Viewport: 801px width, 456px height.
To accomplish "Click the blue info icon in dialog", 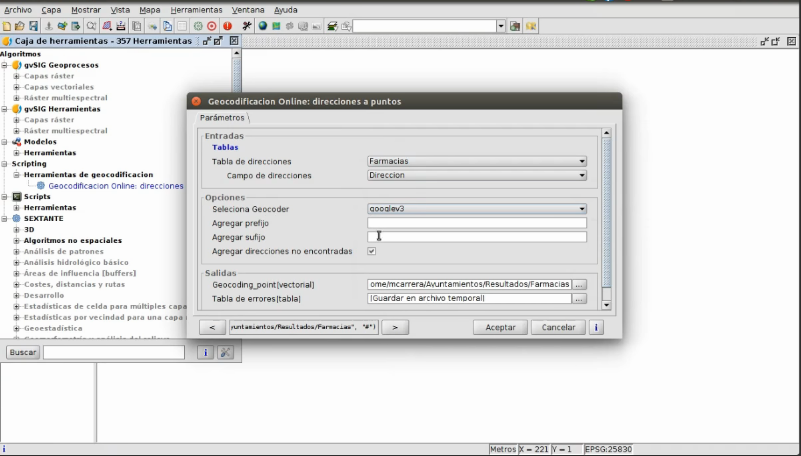I will 597,327.
